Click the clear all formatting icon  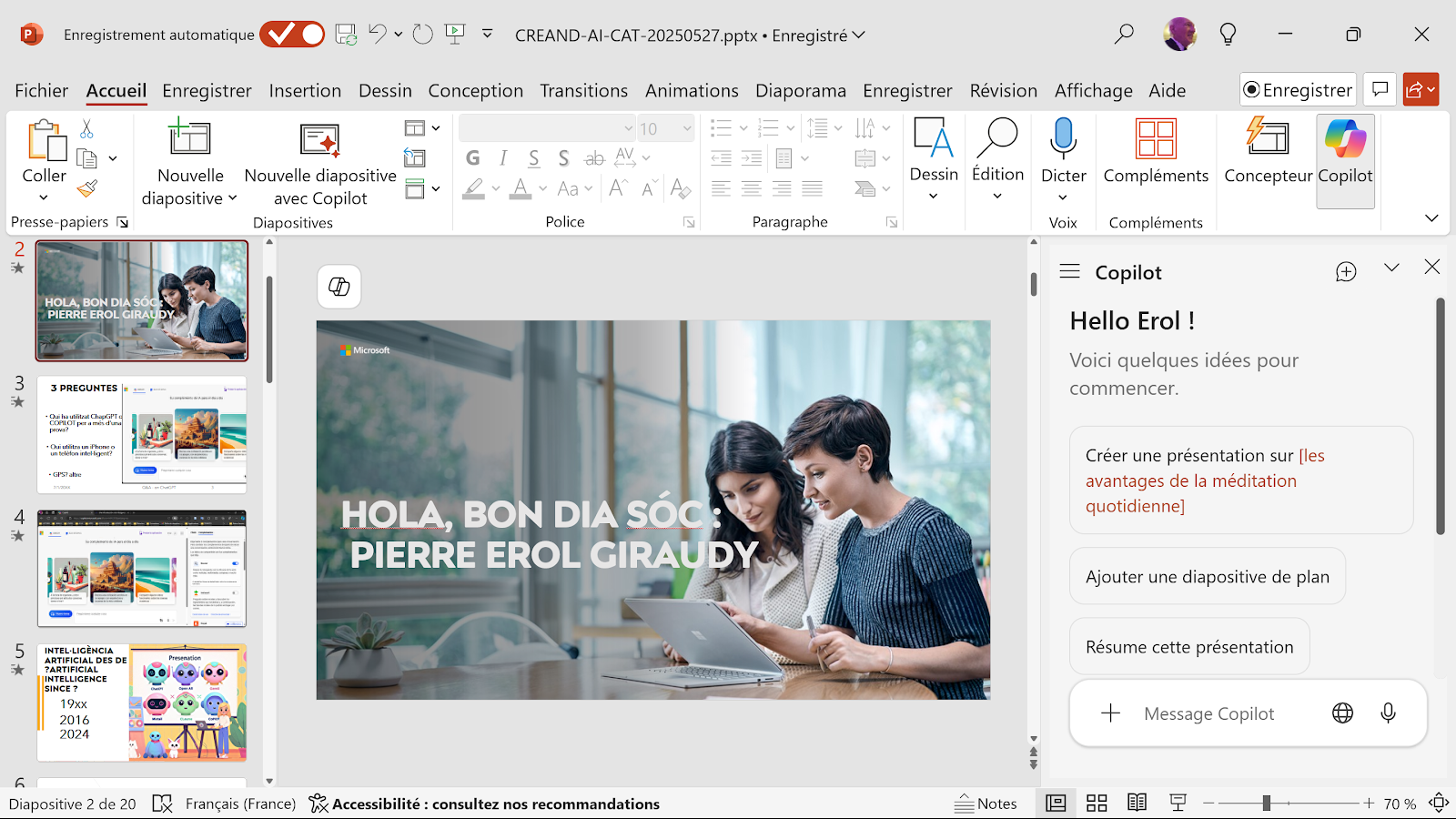pos(680,188)
